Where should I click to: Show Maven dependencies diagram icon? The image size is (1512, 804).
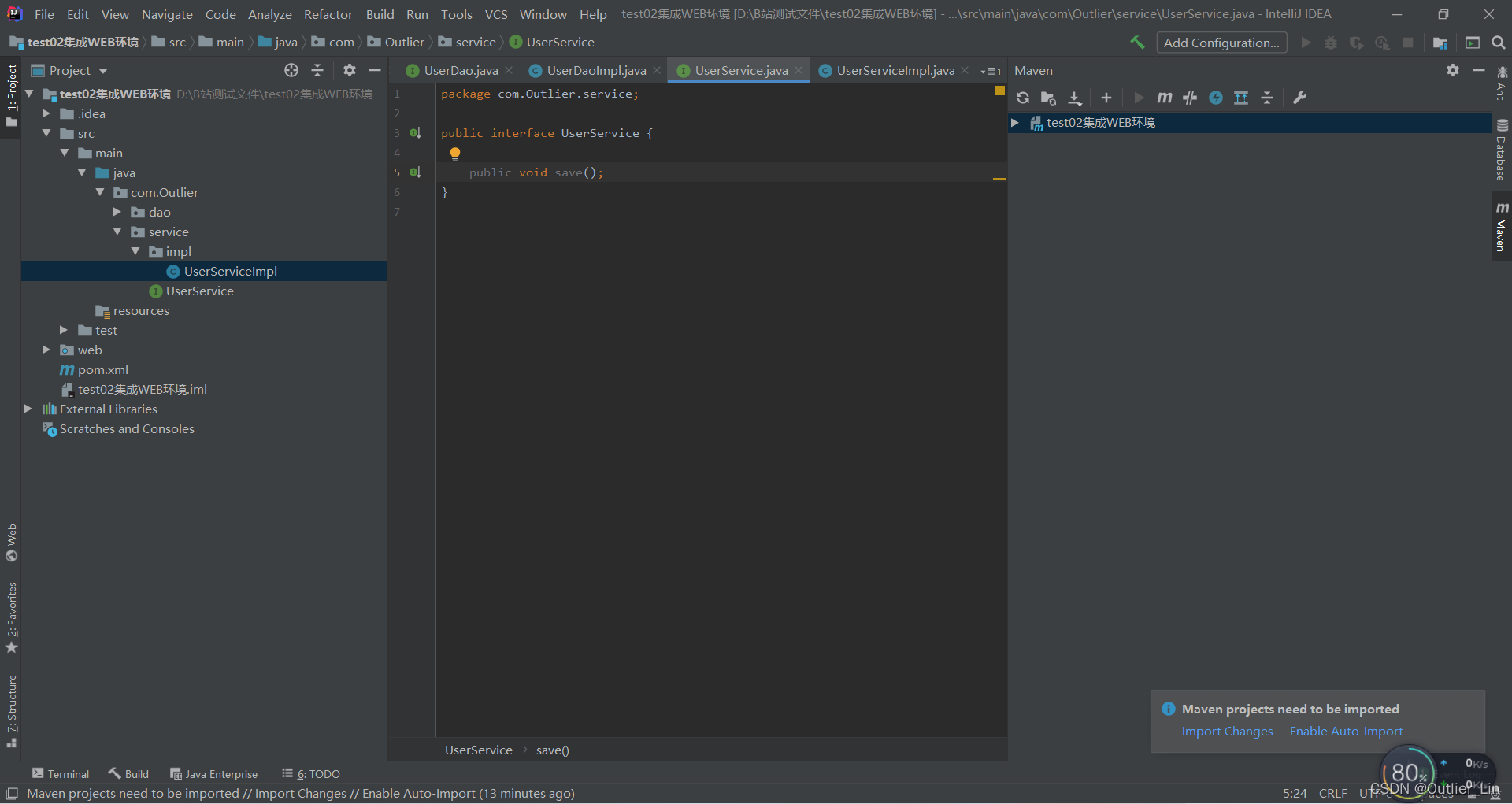point(1241,98)
